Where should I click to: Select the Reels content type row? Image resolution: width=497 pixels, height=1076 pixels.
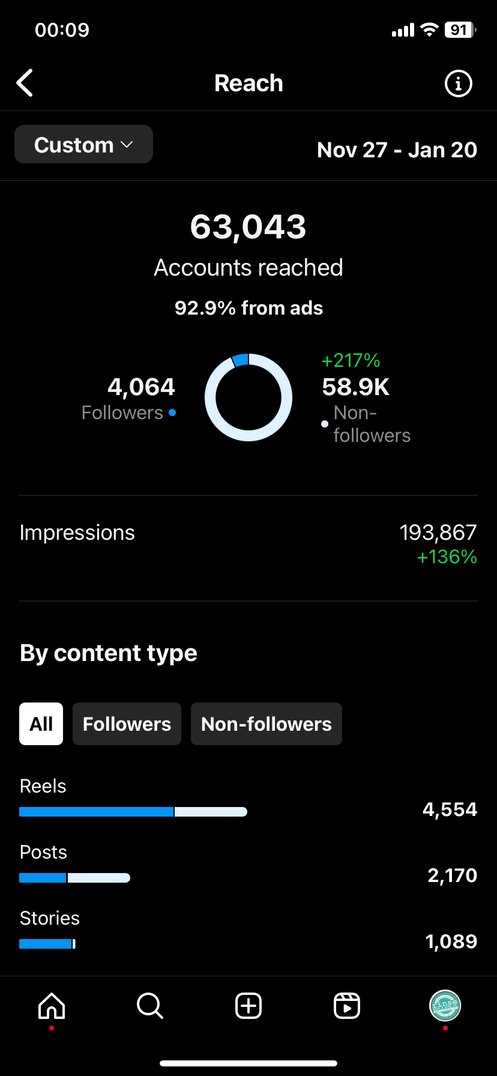(248, 799)
